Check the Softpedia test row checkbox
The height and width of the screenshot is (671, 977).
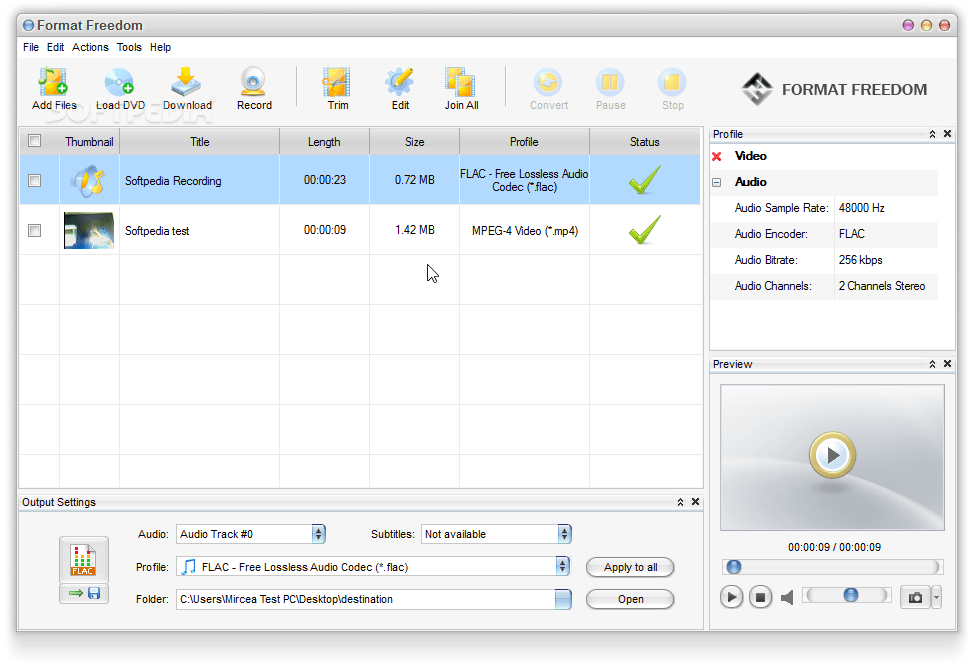click(x=34, y=231)
